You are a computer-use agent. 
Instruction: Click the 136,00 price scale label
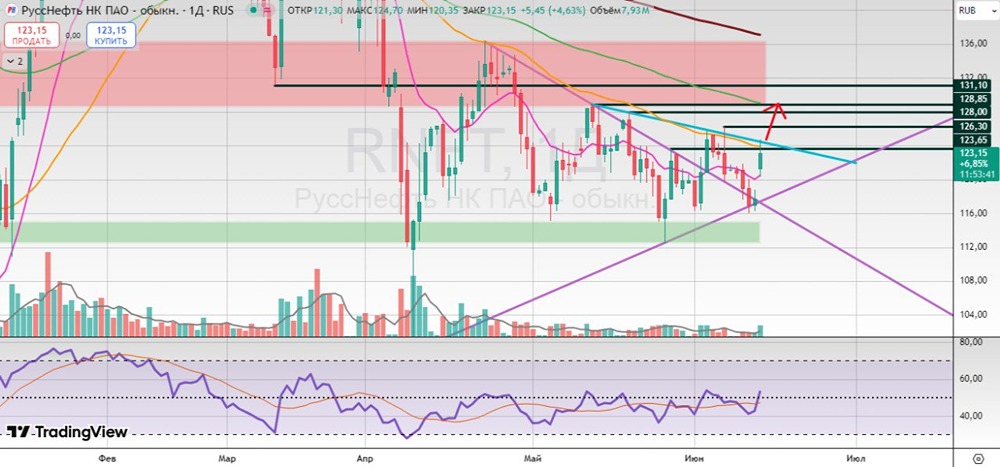[x=972, y=43]
